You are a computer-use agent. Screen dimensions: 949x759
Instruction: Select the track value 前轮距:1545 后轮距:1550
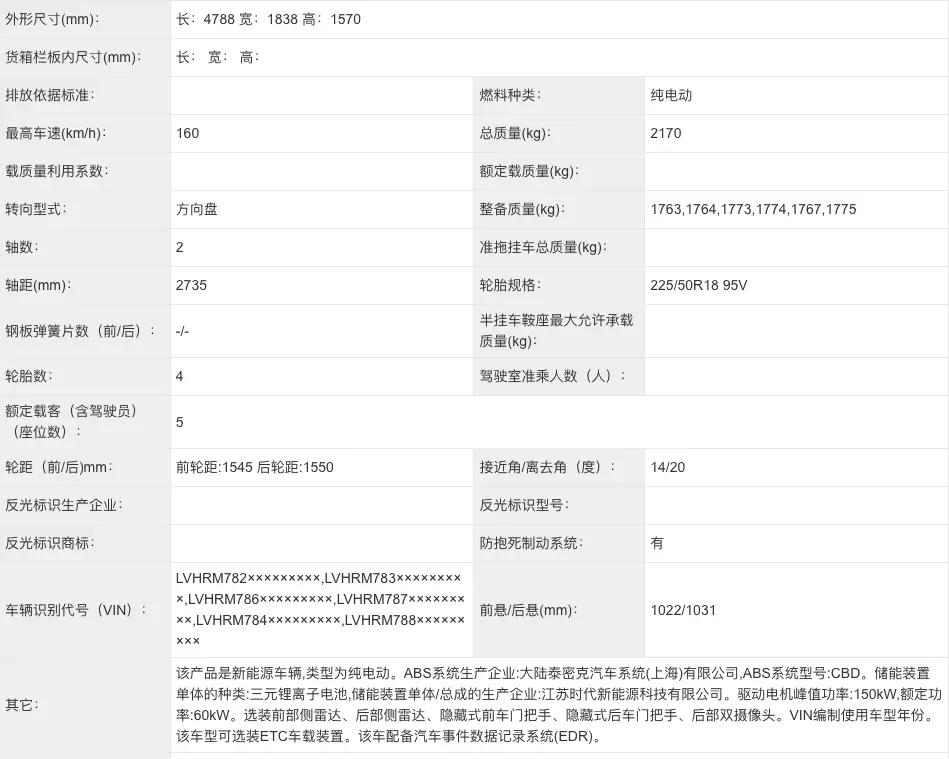255,467
